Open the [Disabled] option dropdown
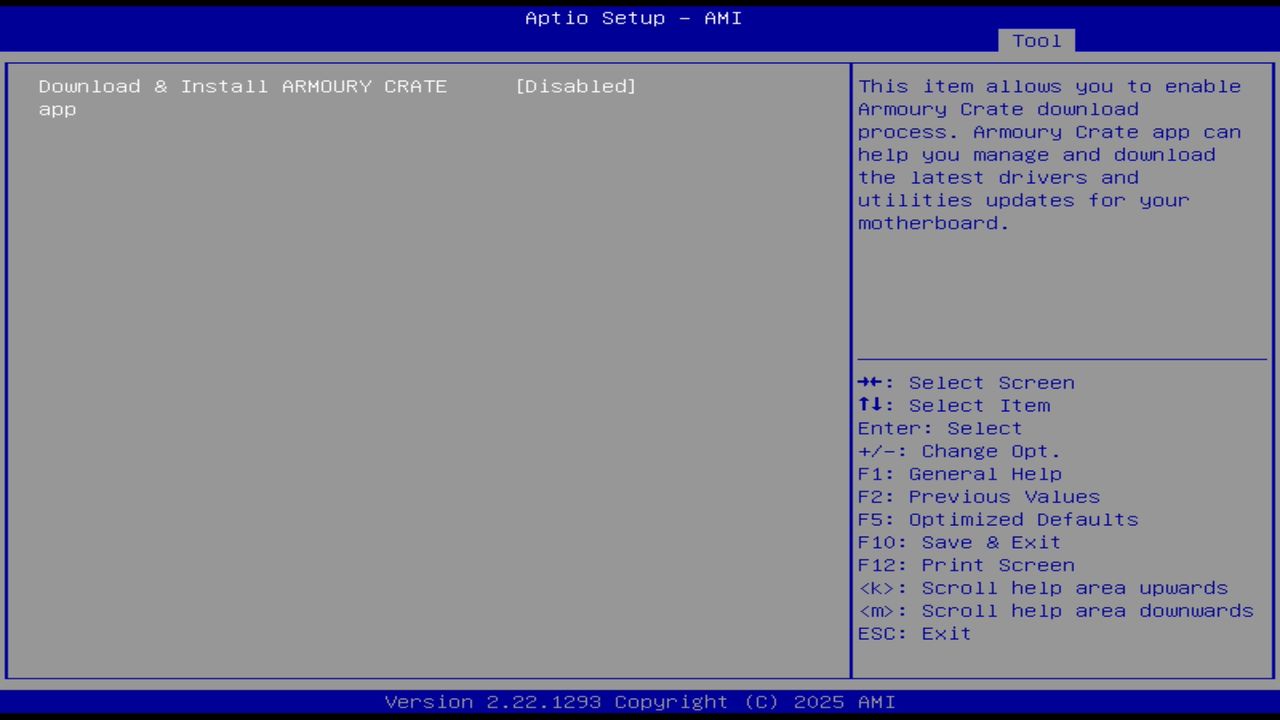The image size is (1280, 720). [576, 86]
